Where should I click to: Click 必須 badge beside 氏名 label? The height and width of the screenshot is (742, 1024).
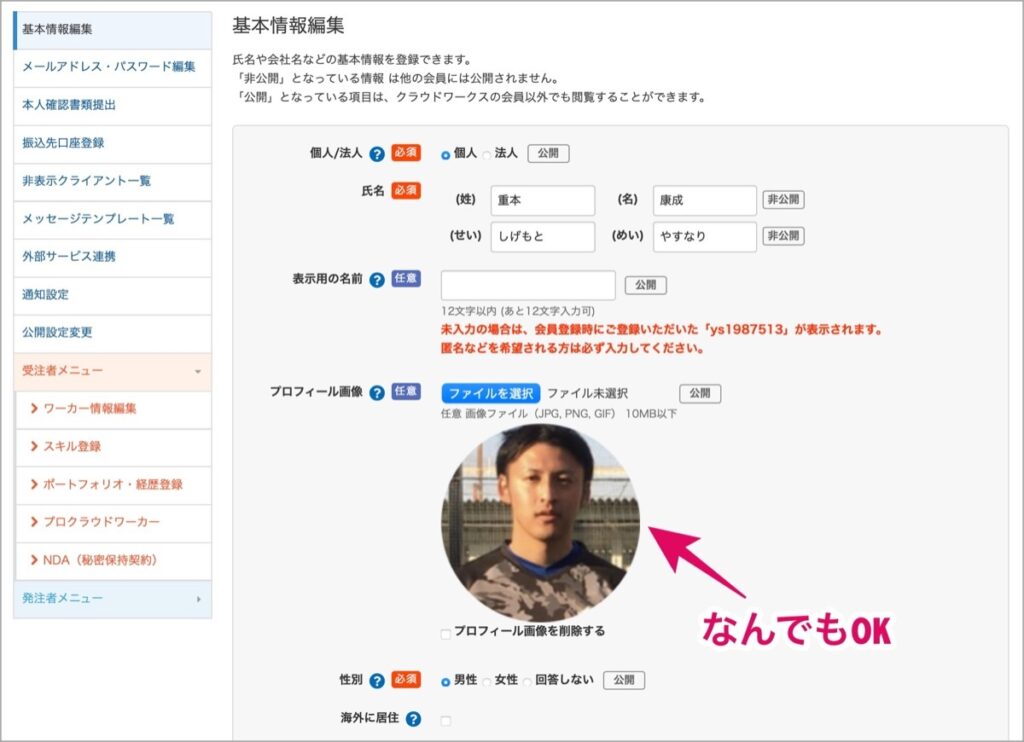click(x=406, y=191)
